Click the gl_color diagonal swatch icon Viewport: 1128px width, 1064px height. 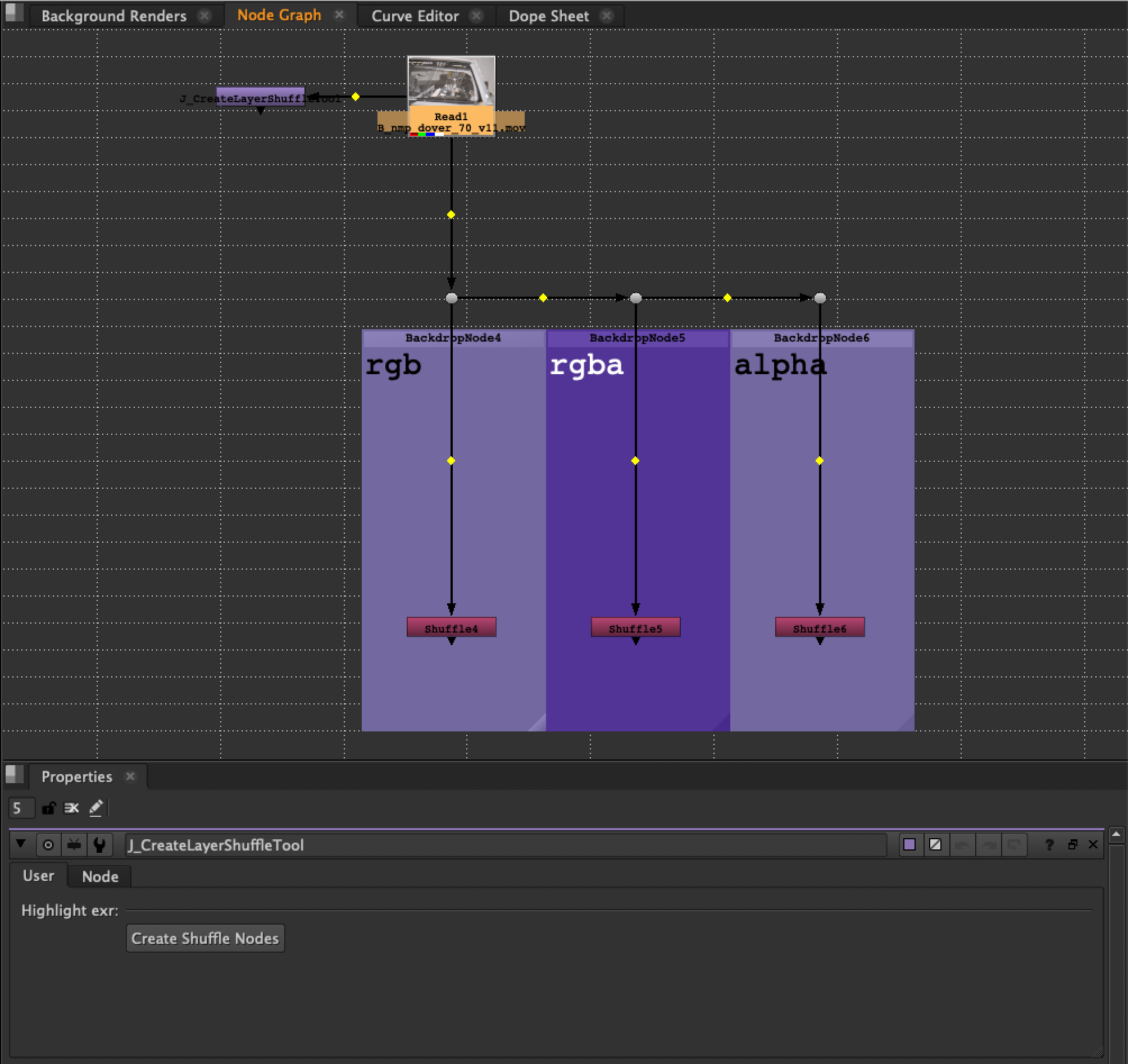pos(935,845)
